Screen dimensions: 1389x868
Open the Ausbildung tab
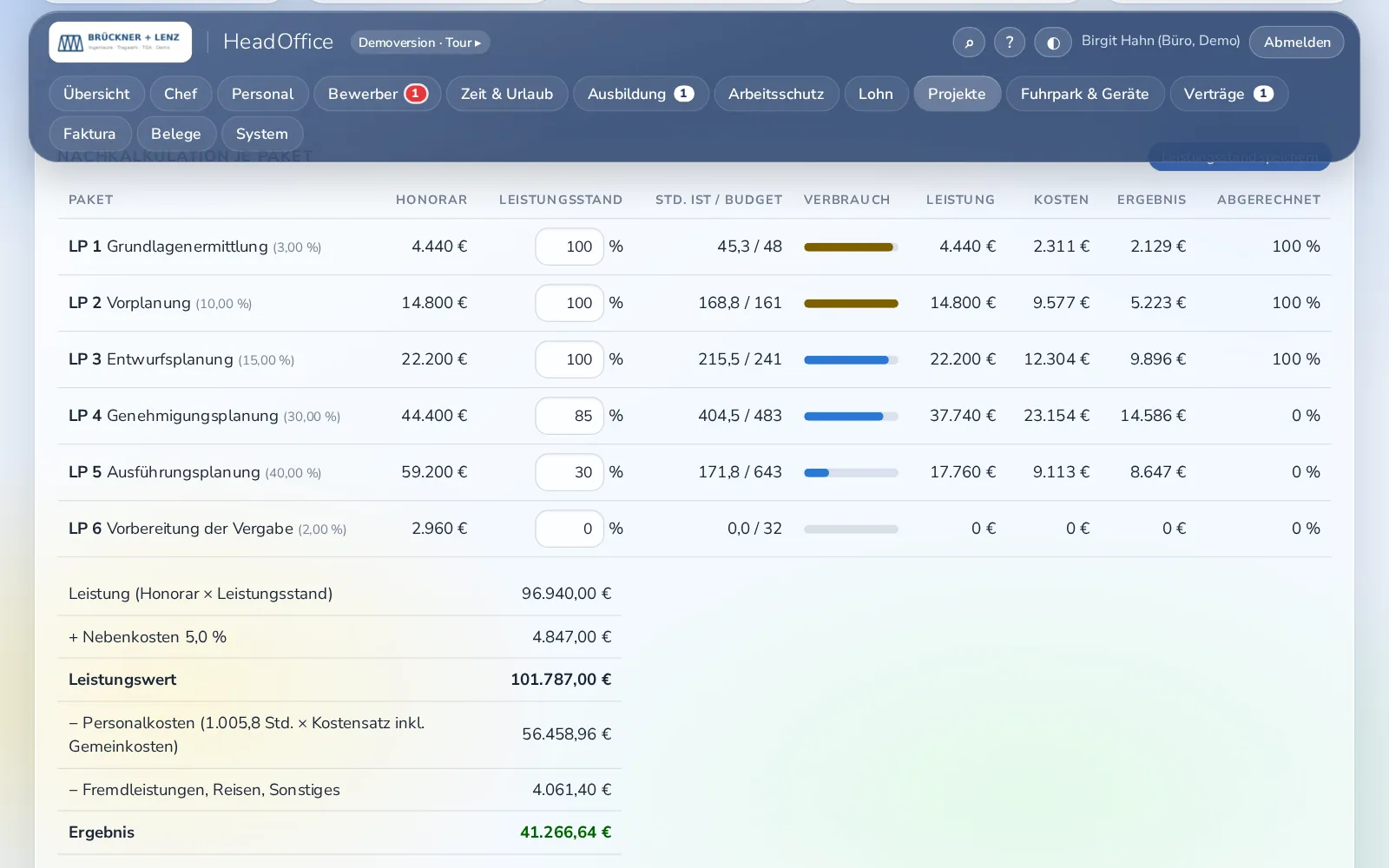pyautogui.click(x=641, y=94)
